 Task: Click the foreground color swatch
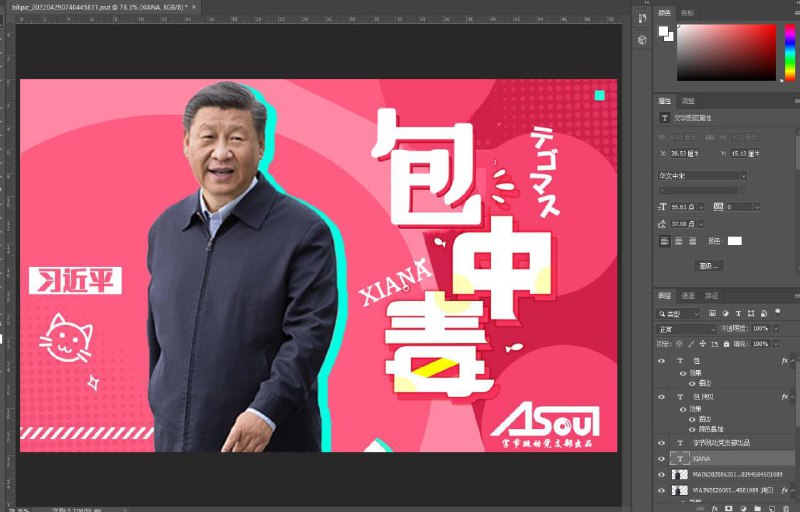tap(663, 32)
